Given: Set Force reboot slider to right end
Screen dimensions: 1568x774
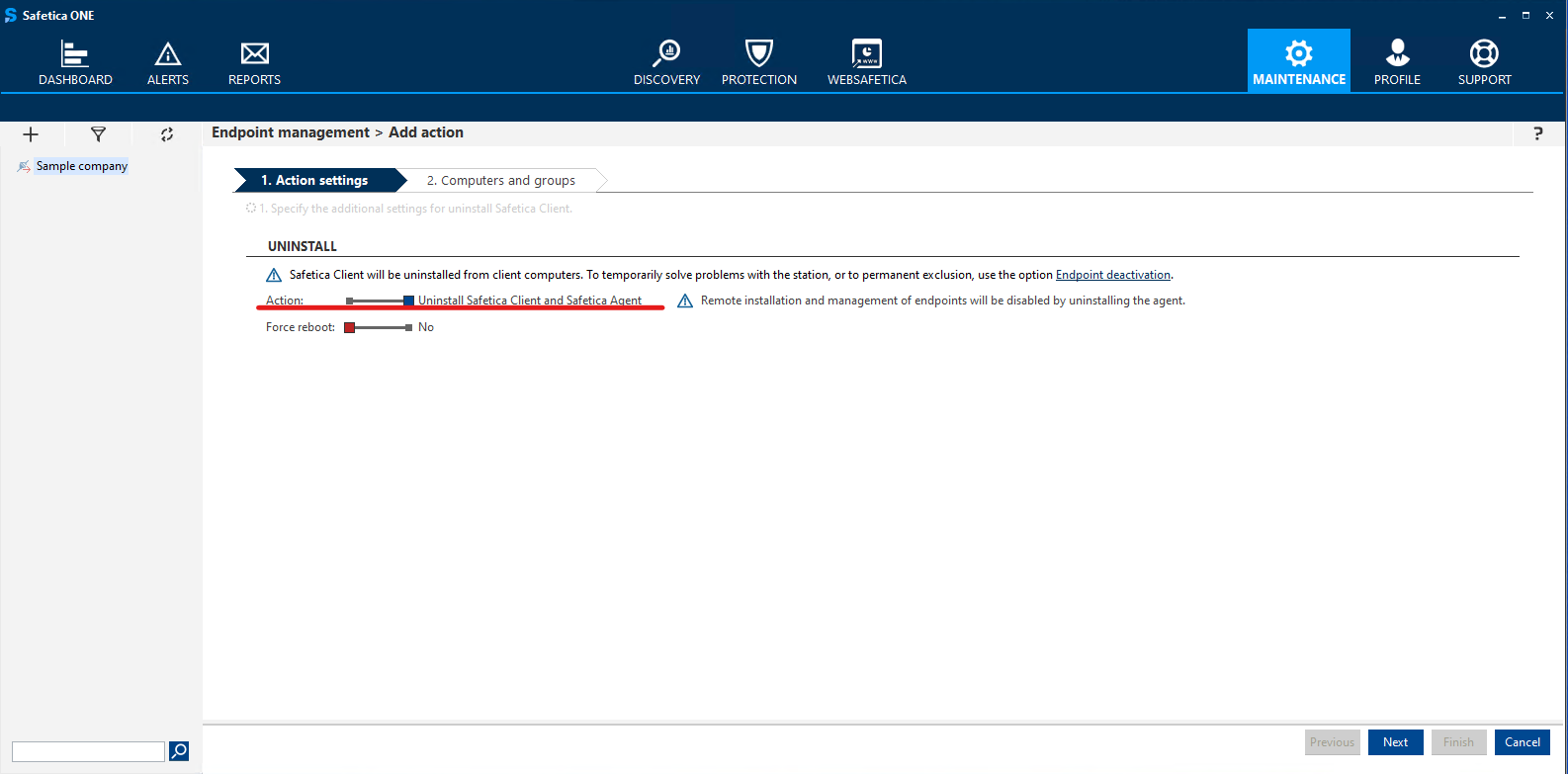Looking at the screenshot, I should click(x=409, y=327).
